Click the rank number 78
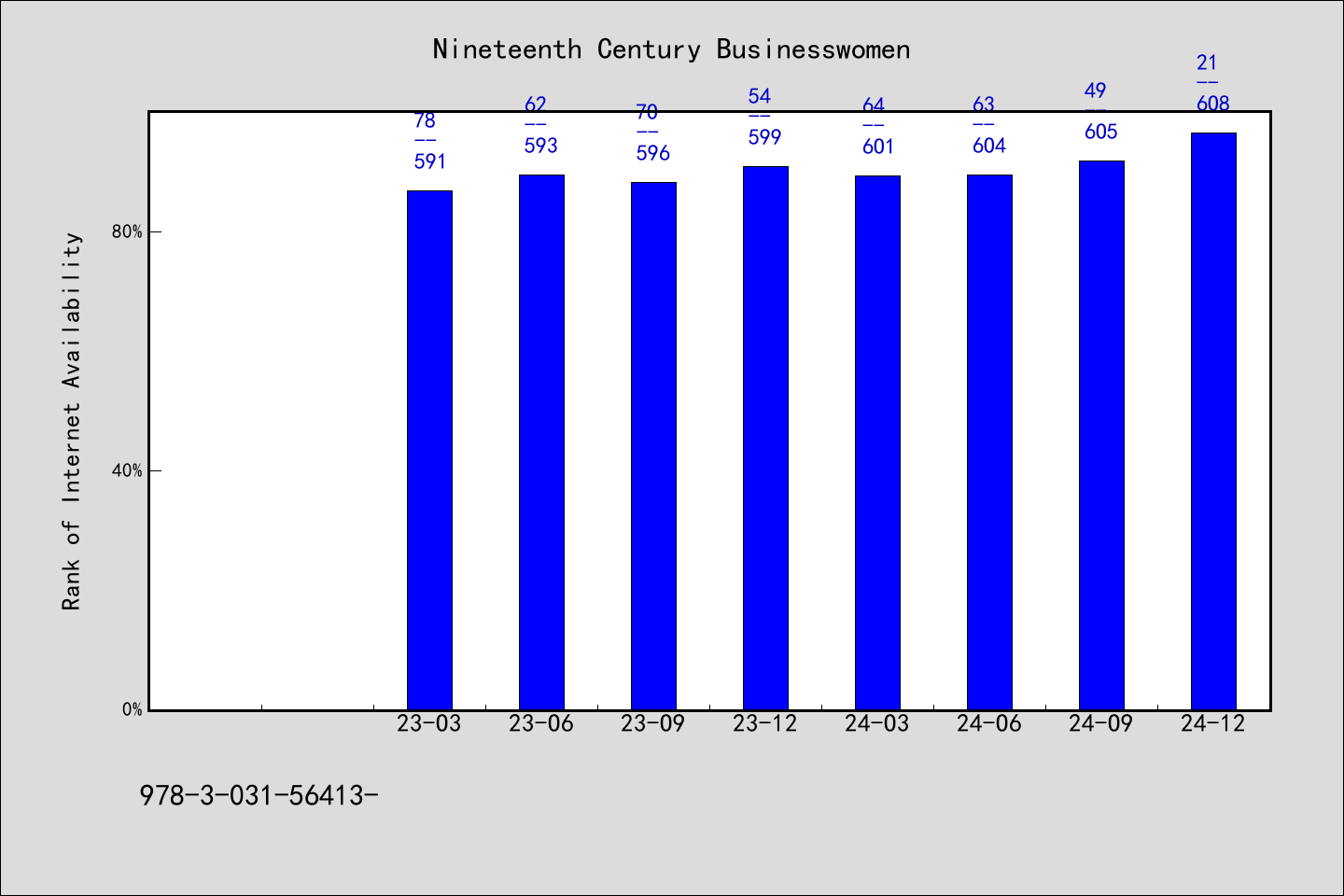Image resolution: width=1344 pixels, height=896 pixels. point(425,120)
